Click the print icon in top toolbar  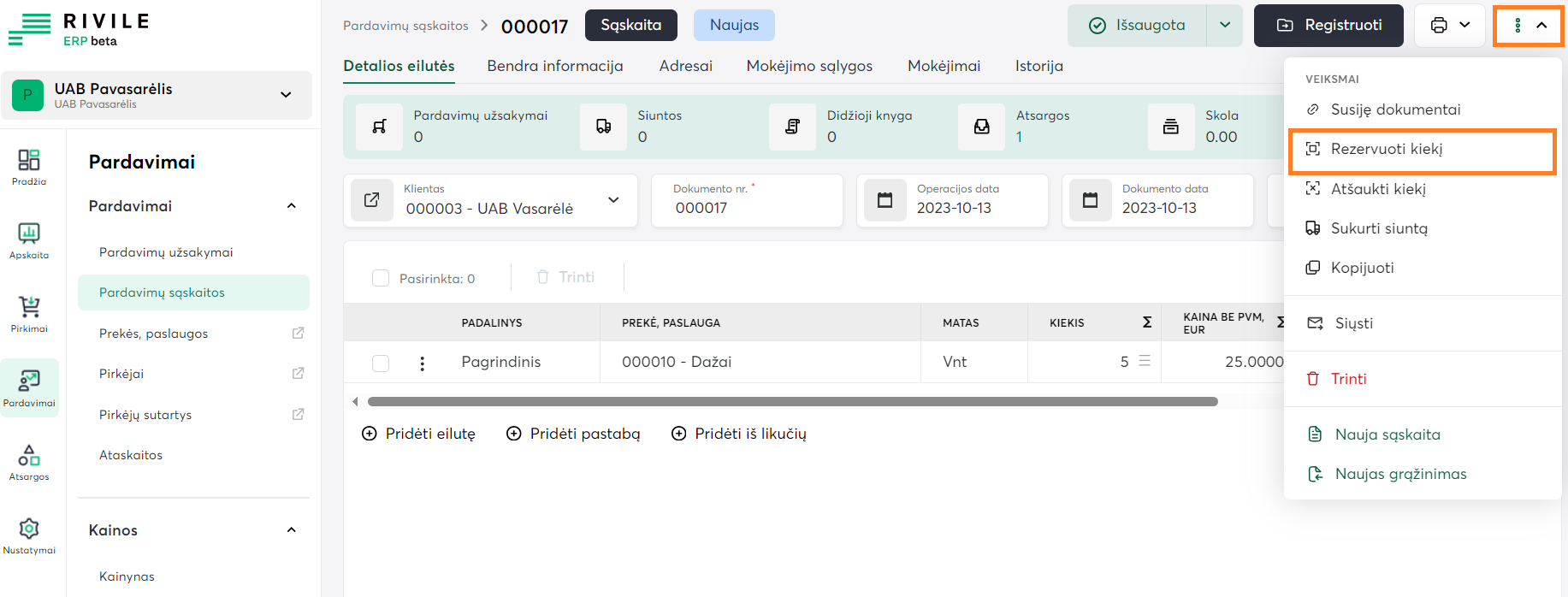pos(1440,26)
